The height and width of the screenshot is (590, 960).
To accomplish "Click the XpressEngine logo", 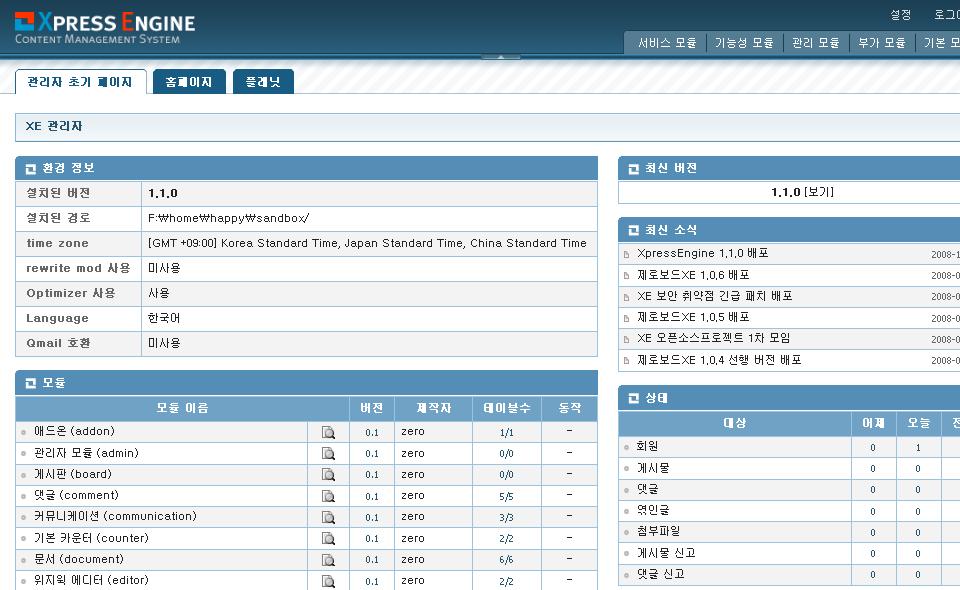I will pos(105,28).
